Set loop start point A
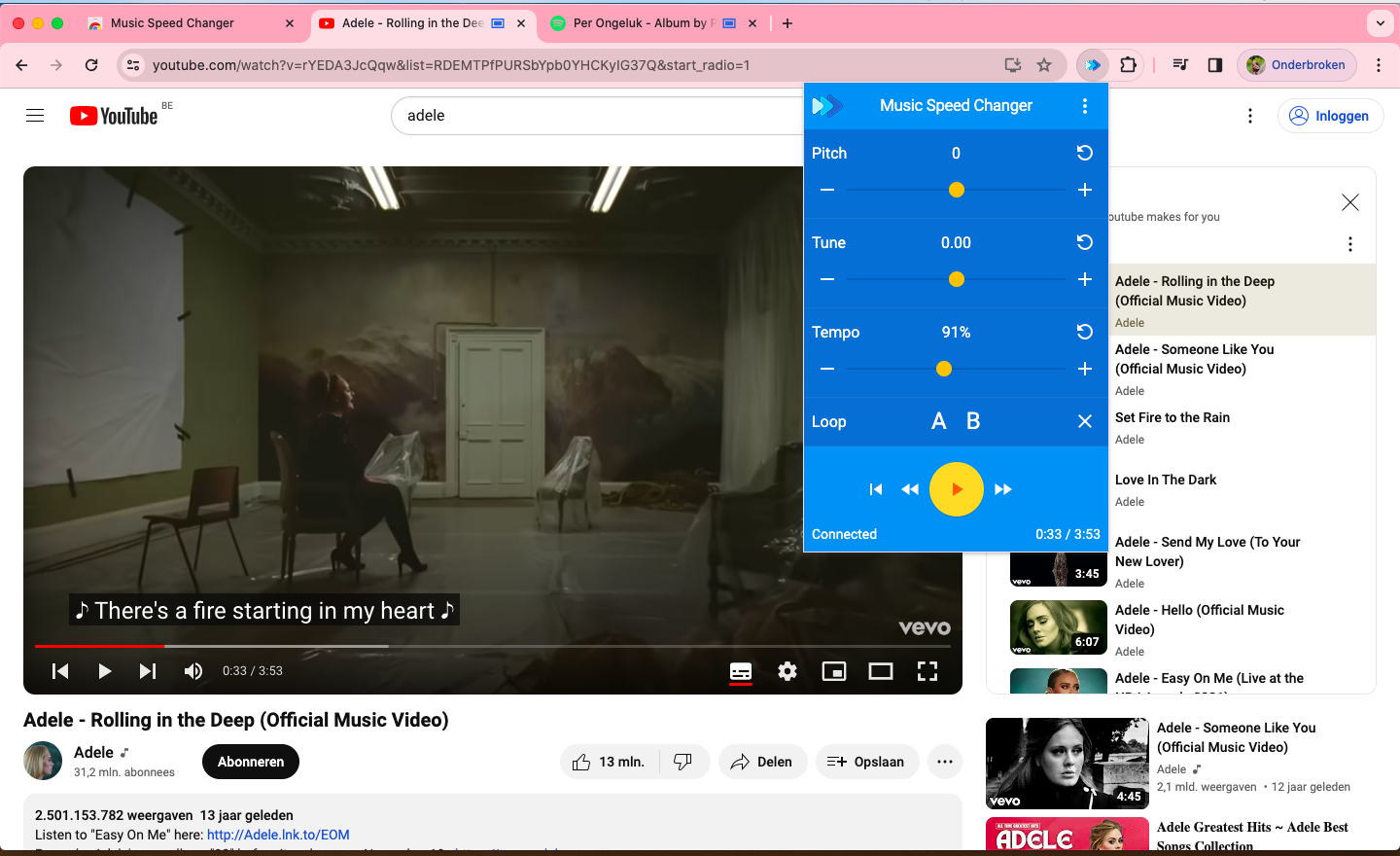The width and height of the screenshot is (1400, 856). point(938,421)
